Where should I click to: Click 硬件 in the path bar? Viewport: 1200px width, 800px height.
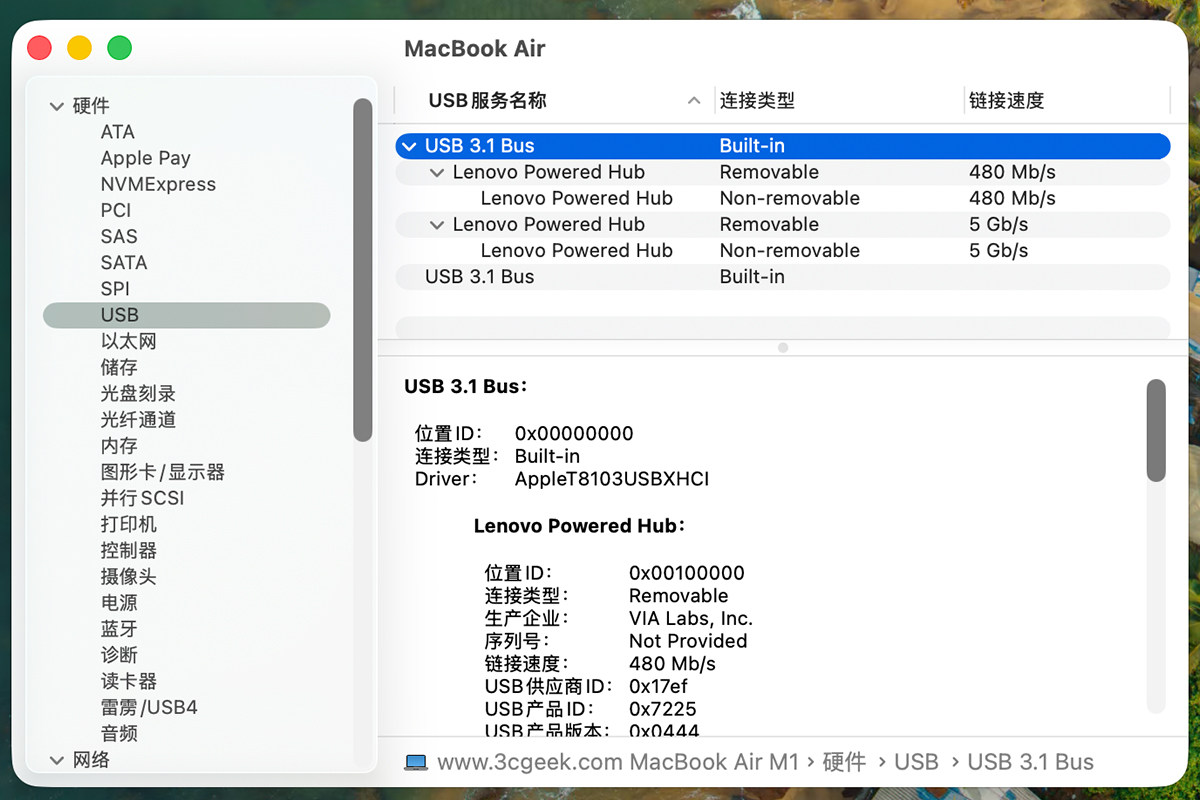pos(843,762)
